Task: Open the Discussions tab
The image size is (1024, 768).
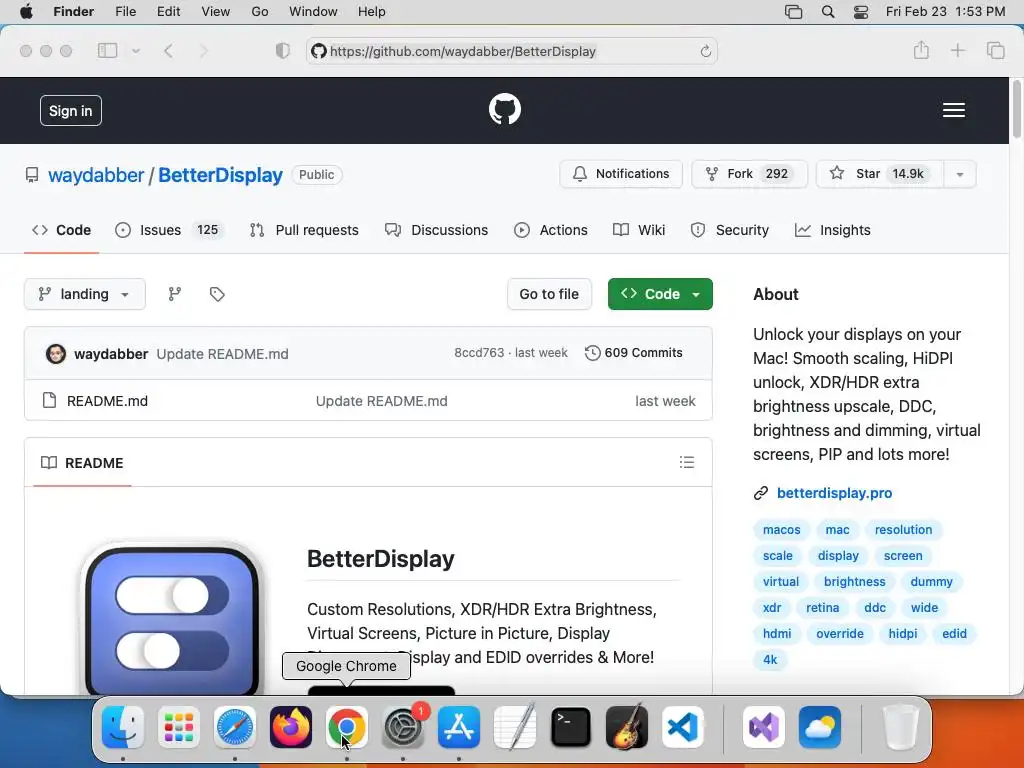Action: (436, 230)
